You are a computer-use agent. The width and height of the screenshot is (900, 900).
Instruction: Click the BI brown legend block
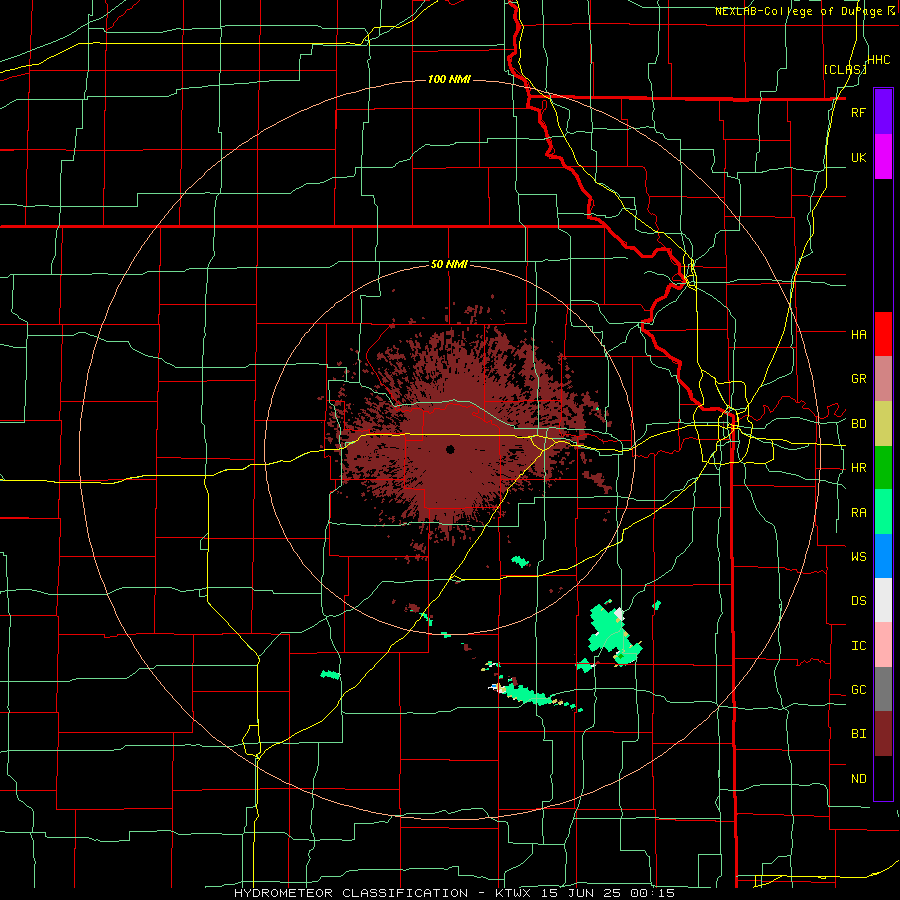pyautogui.click(x=883, y=734)
